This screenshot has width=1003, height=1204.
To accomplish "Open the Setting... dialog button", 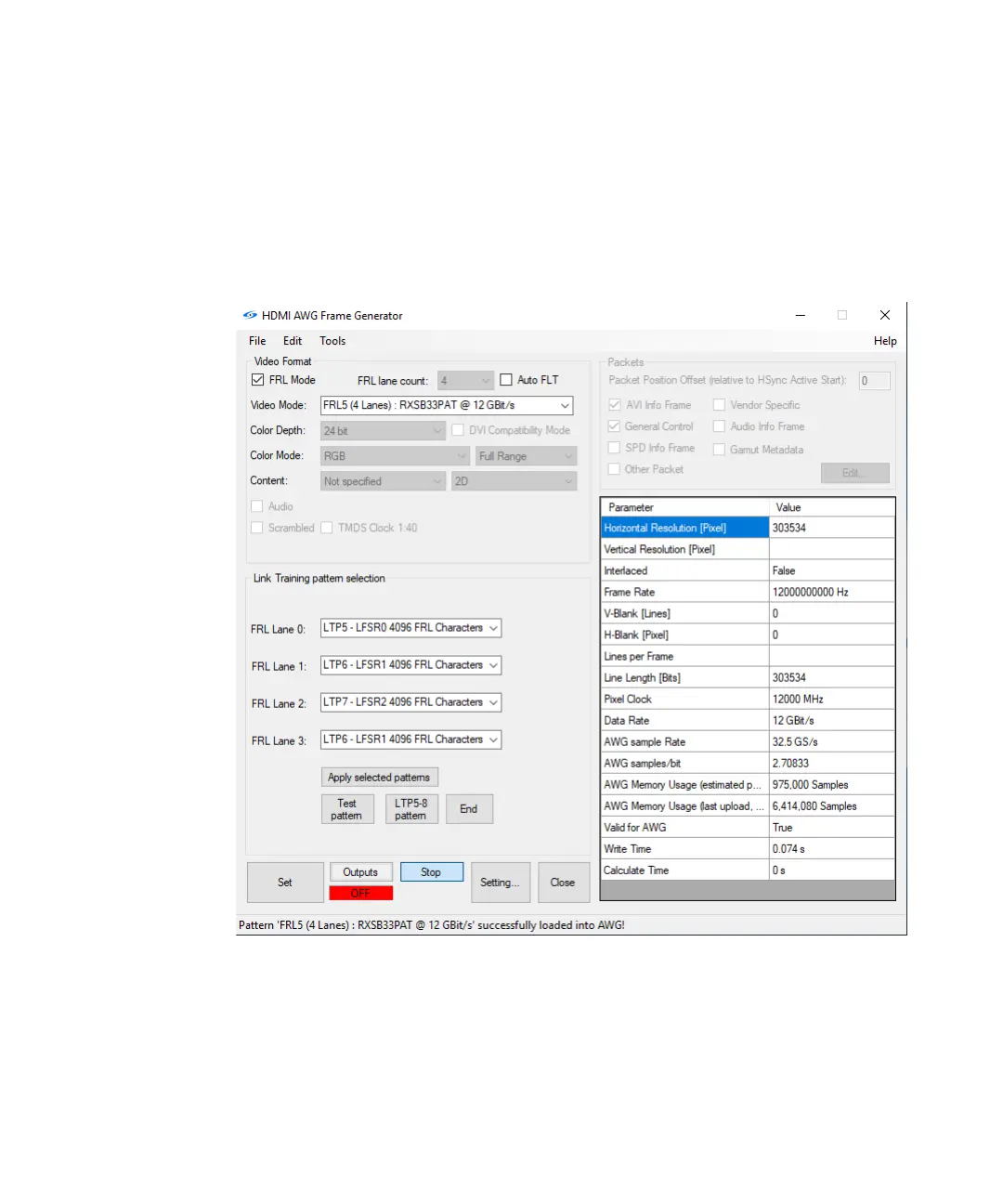I will [x=500, y=883].
